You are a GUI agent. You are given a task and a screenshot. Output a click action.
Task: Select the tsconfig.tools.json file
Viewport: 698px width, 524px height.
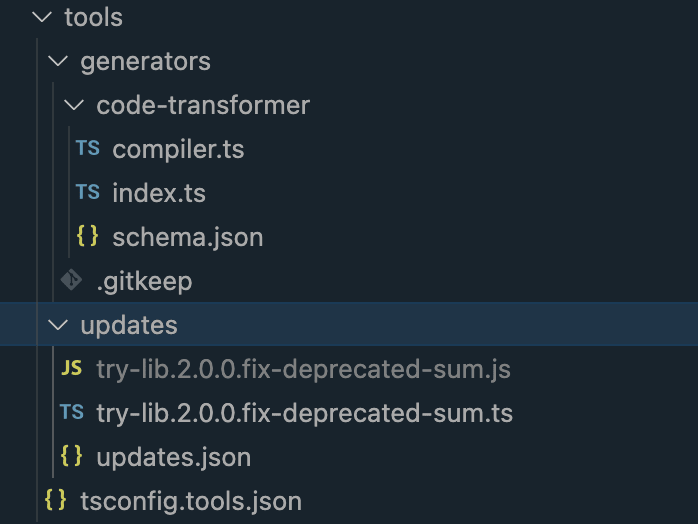(190, 501)
